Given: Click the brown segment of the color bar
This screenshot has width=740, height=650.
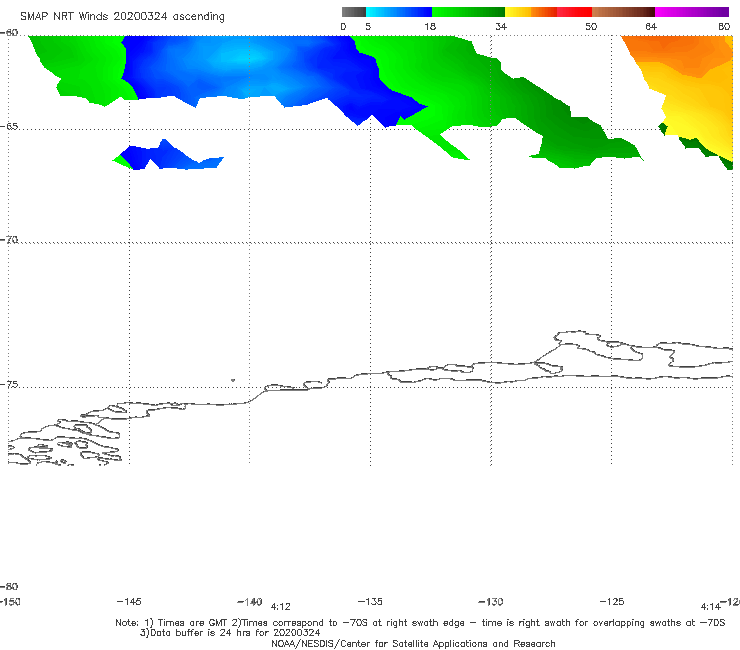Looking at the screenshot, I should pyautogui.click(x=623, y=12).
